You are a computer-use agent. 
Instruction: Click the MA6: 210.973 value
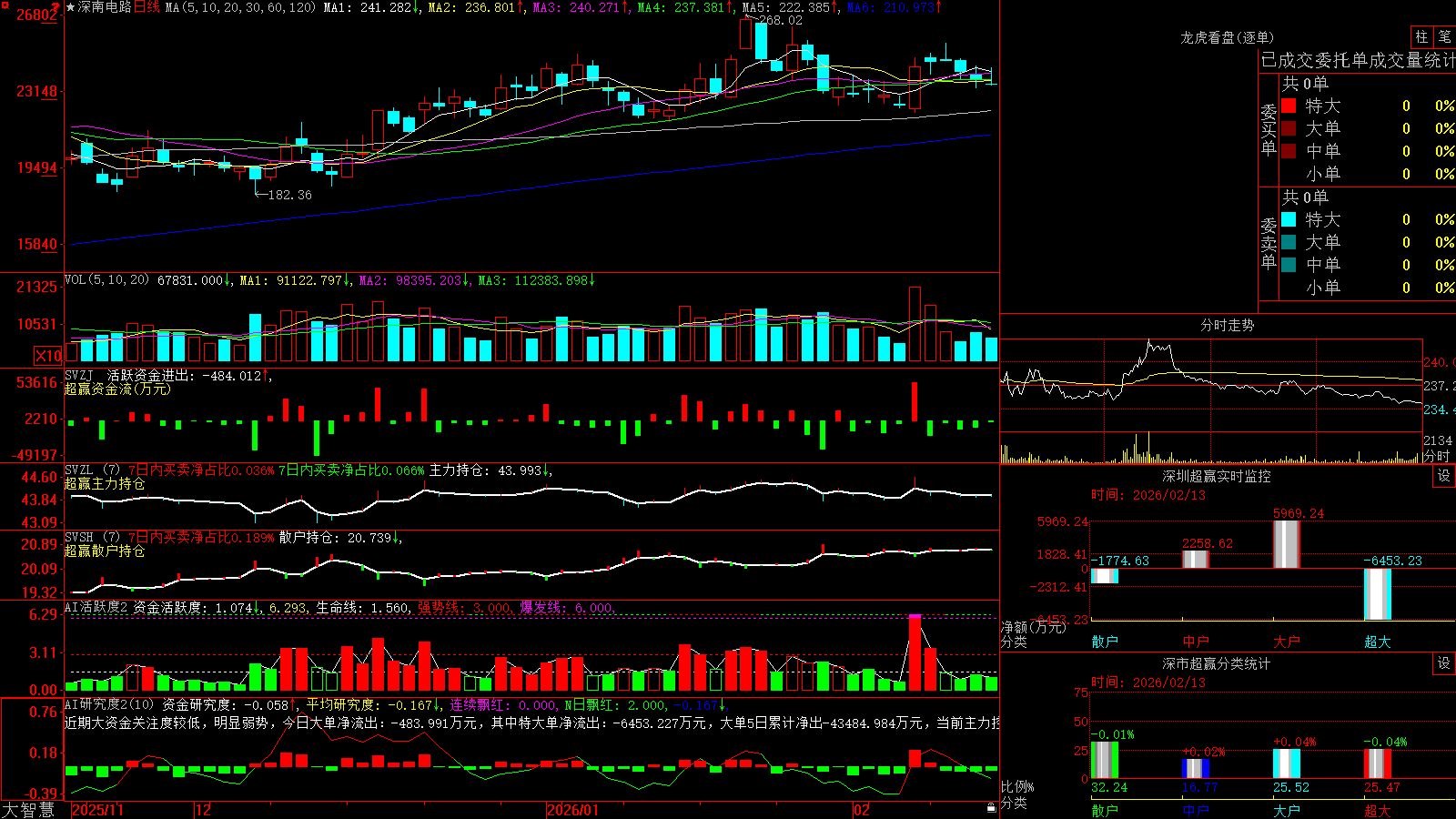[x=895, y=7]
